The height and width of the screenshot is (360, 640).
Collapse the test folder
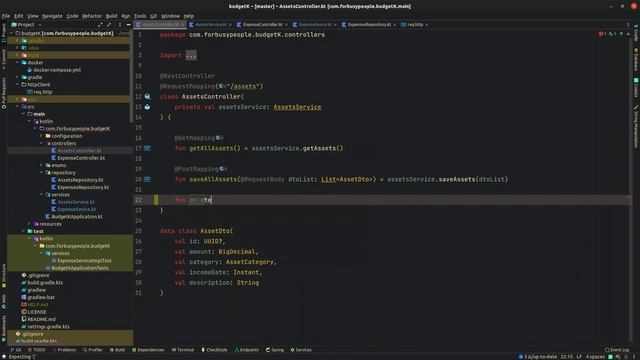coord(24,231)
